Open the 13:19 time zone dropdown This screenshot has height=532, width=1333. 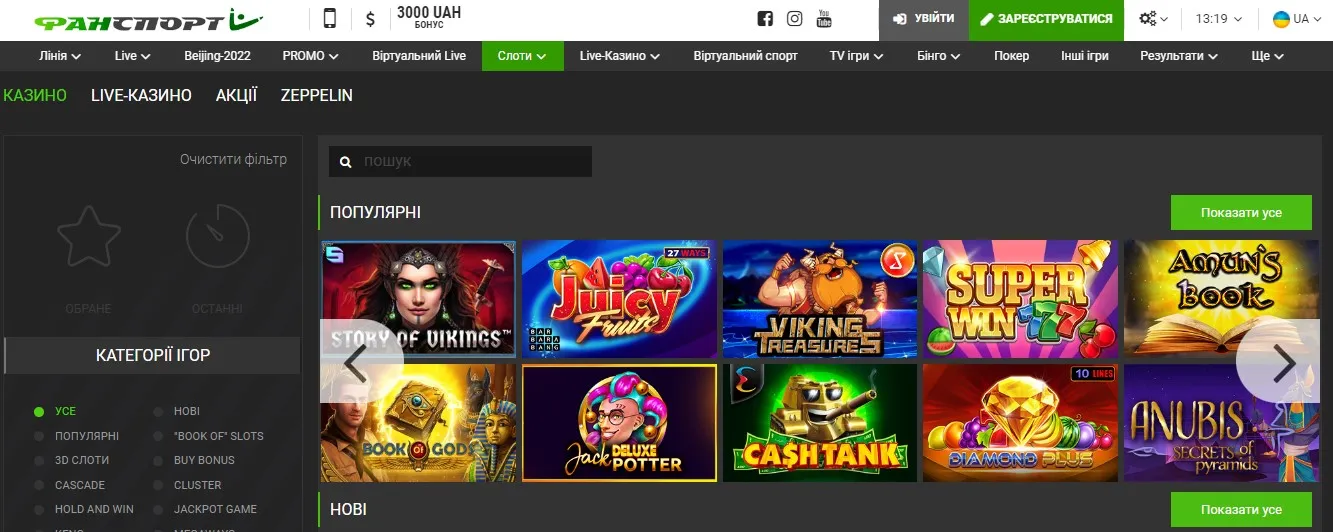[x=1218, y=19]
